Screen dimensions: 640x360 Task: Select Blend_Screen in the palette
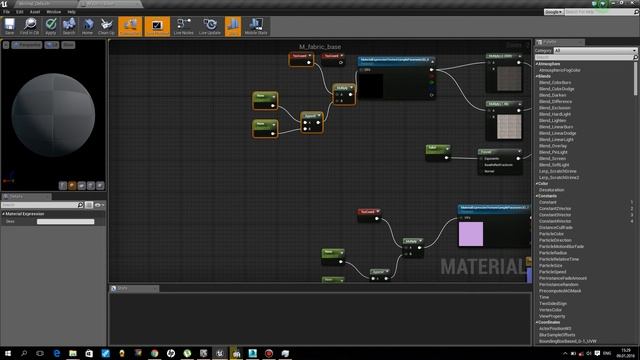(552, 158)
